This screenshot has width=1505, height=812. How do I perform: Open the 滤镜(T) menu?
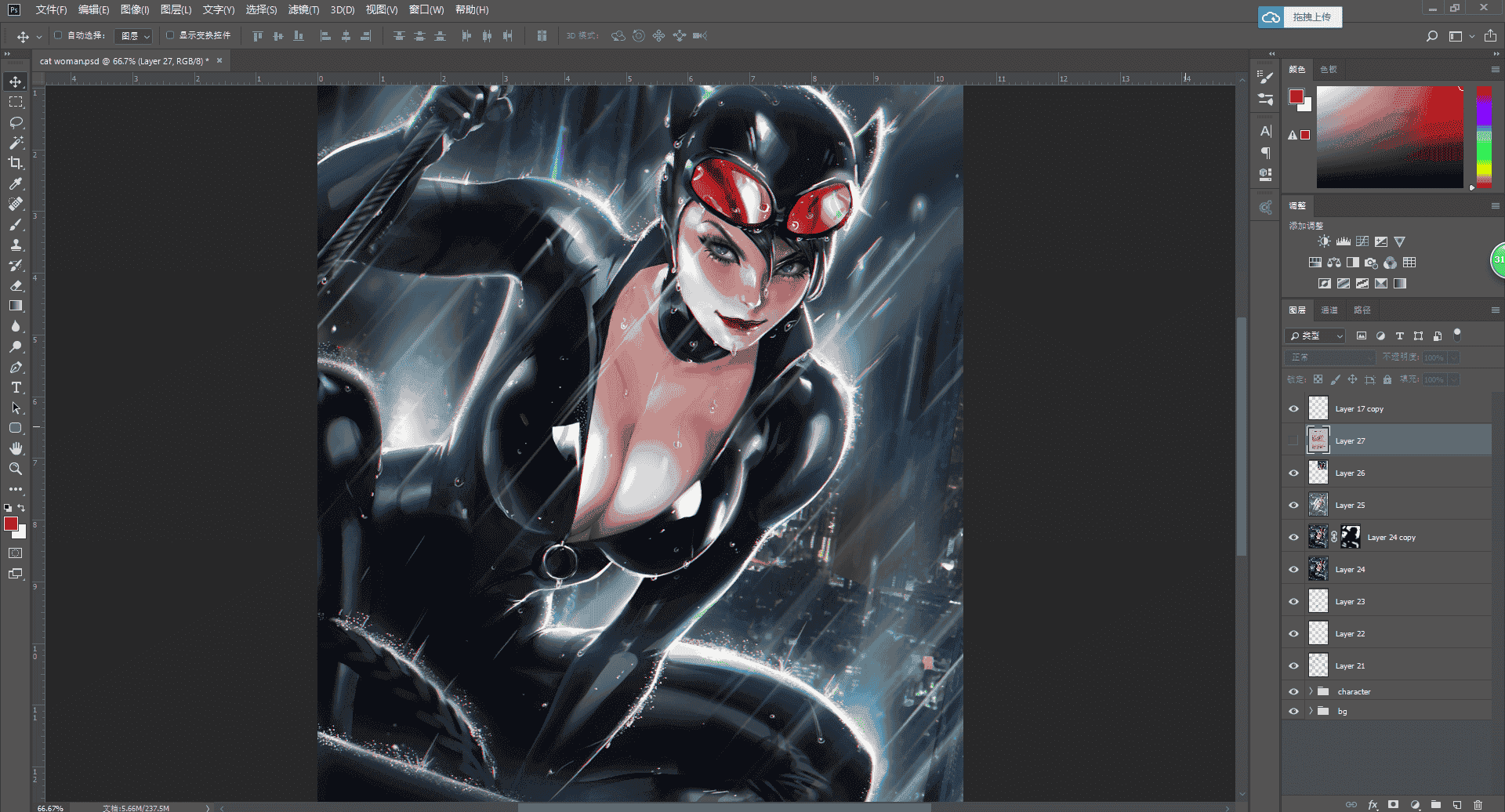(x=303, y=9)
